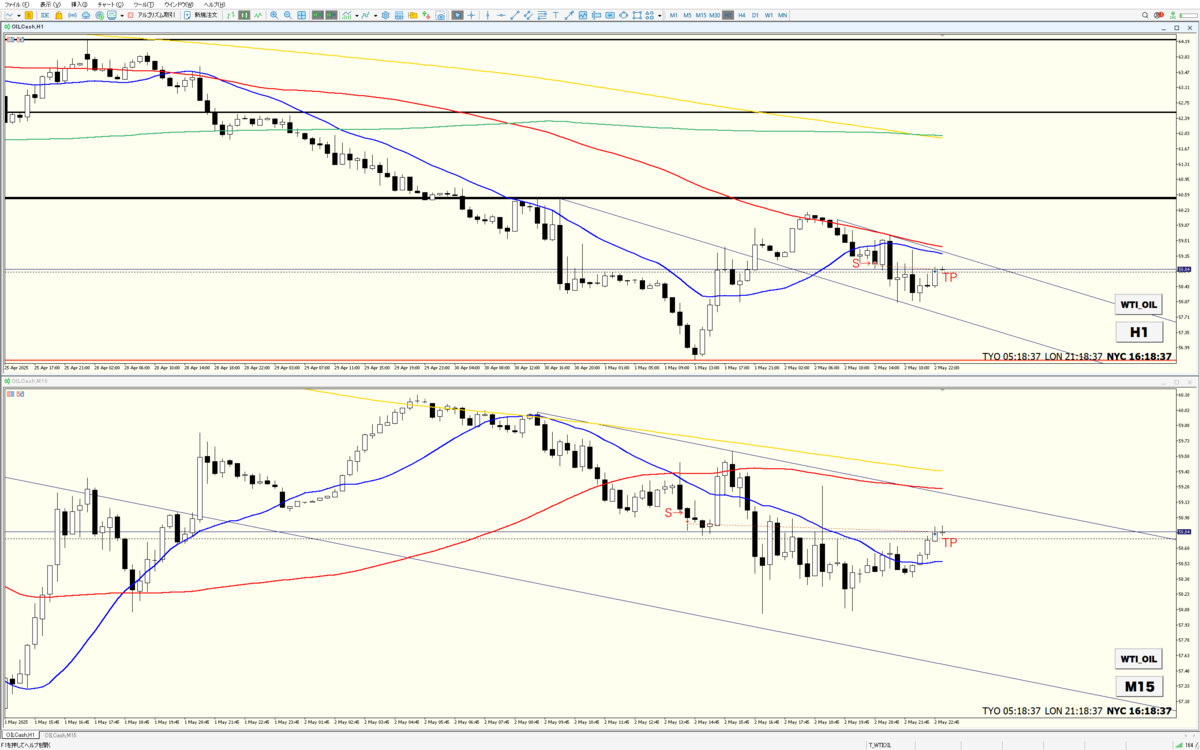Expand the new chart dropdown arrow
The image size is (1200, 750).
click(x=19, y=15)
